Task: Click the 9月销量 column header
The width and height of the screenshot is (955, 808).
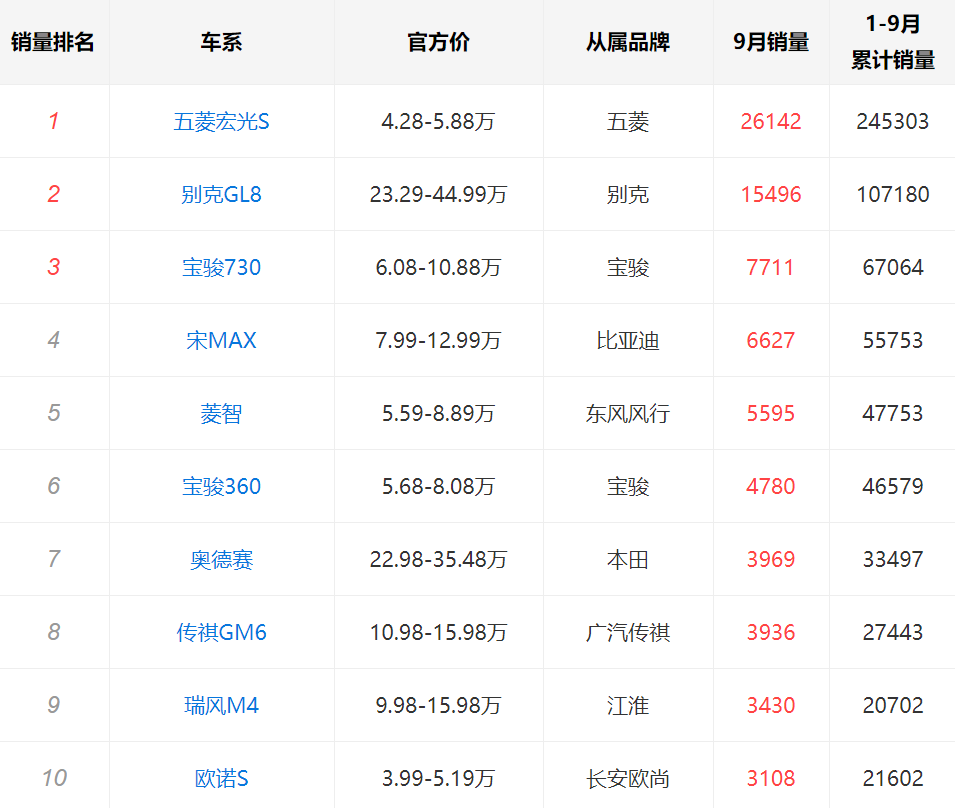Action: [771, 42]
